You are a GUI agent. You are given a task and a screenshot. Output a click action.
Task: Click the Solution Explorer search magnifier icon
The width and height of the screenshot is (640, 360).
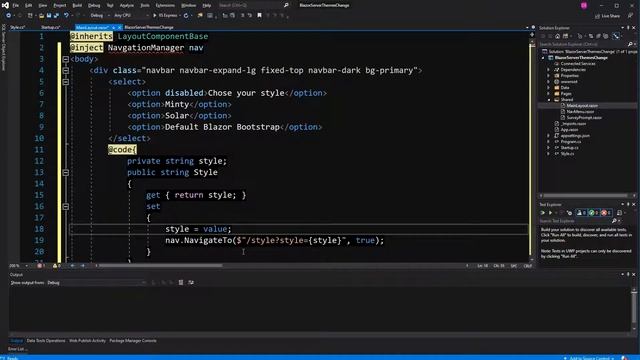(x=630, y=44)
